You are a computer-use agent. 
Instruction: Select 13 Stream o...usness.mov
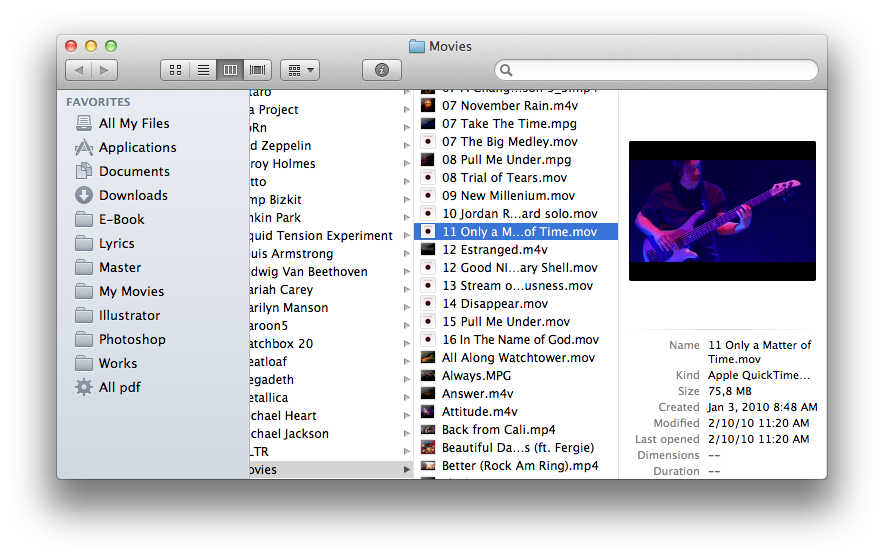click(x=516, y=286)
